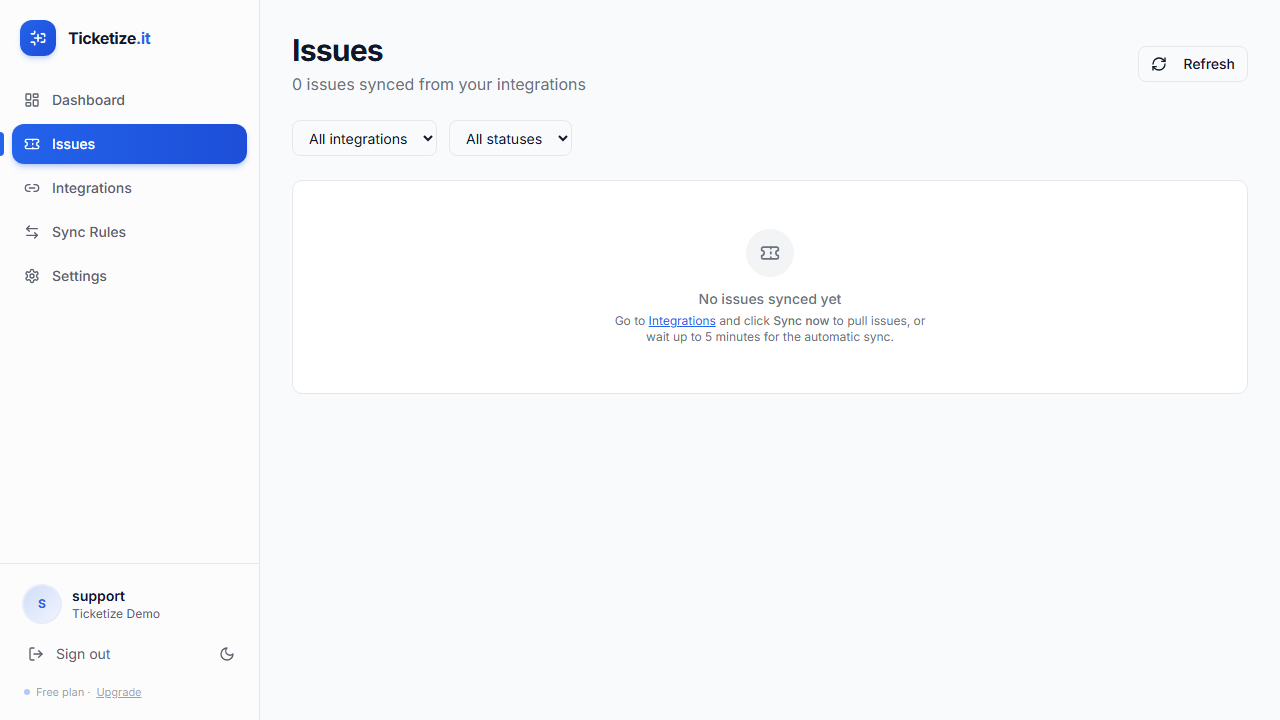Image resolution: width=1280 pixels, height=720 pixels.
Task: Expand the All statuses dropdown
Action: (510, 138)
